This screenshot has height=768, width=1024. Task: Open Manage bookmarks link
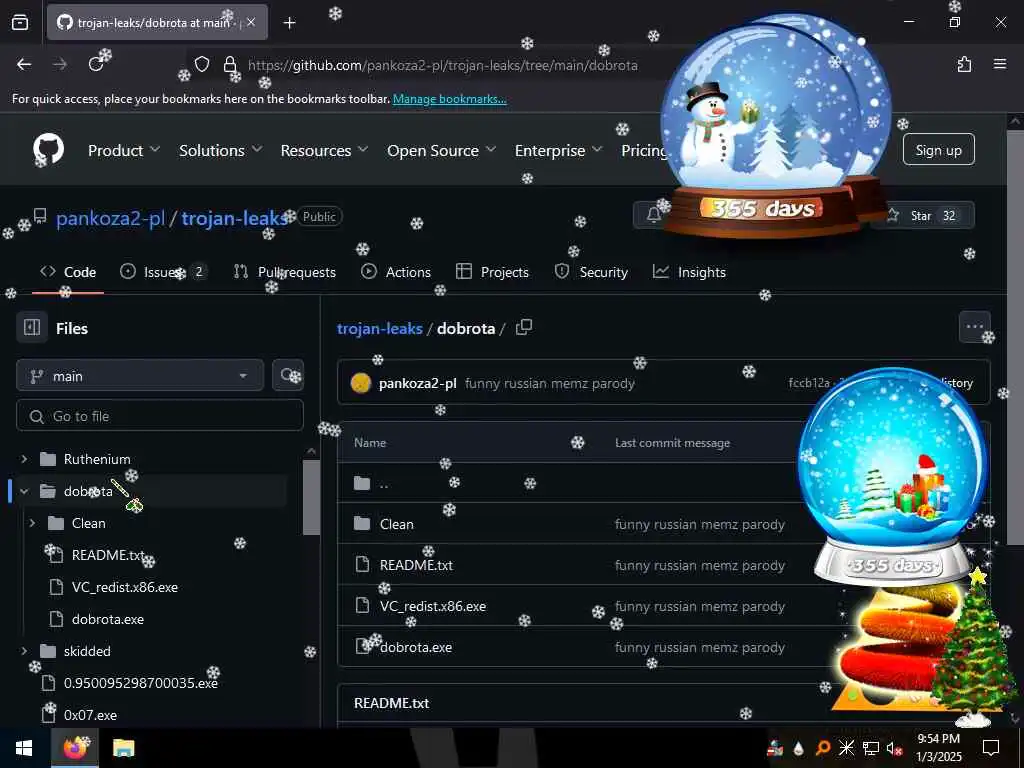[449, 99]
